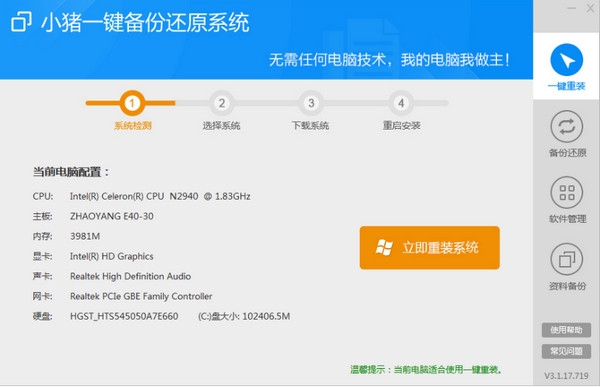Open the 备份还原 sidebar icon
The image size is (600, 387).
click(x=566, y=126)
